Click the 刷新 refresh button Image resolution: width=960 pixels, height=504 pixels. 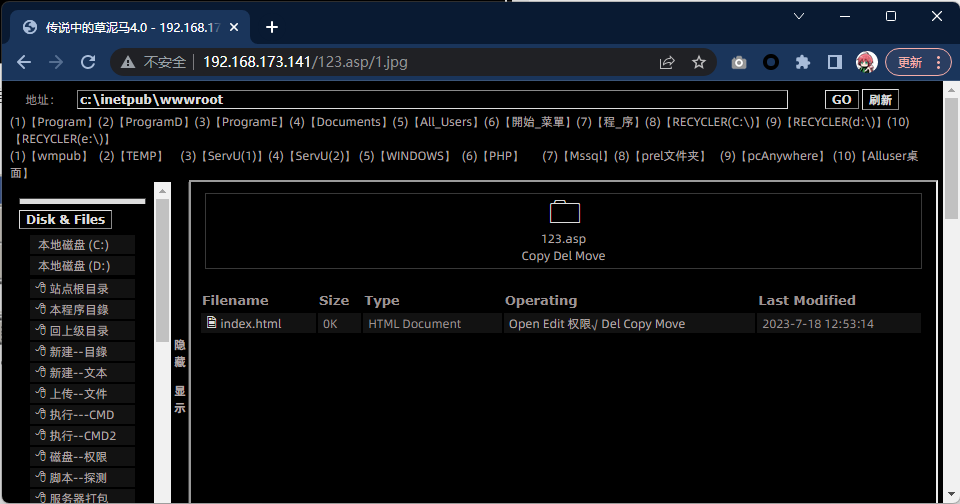point(880,100)
